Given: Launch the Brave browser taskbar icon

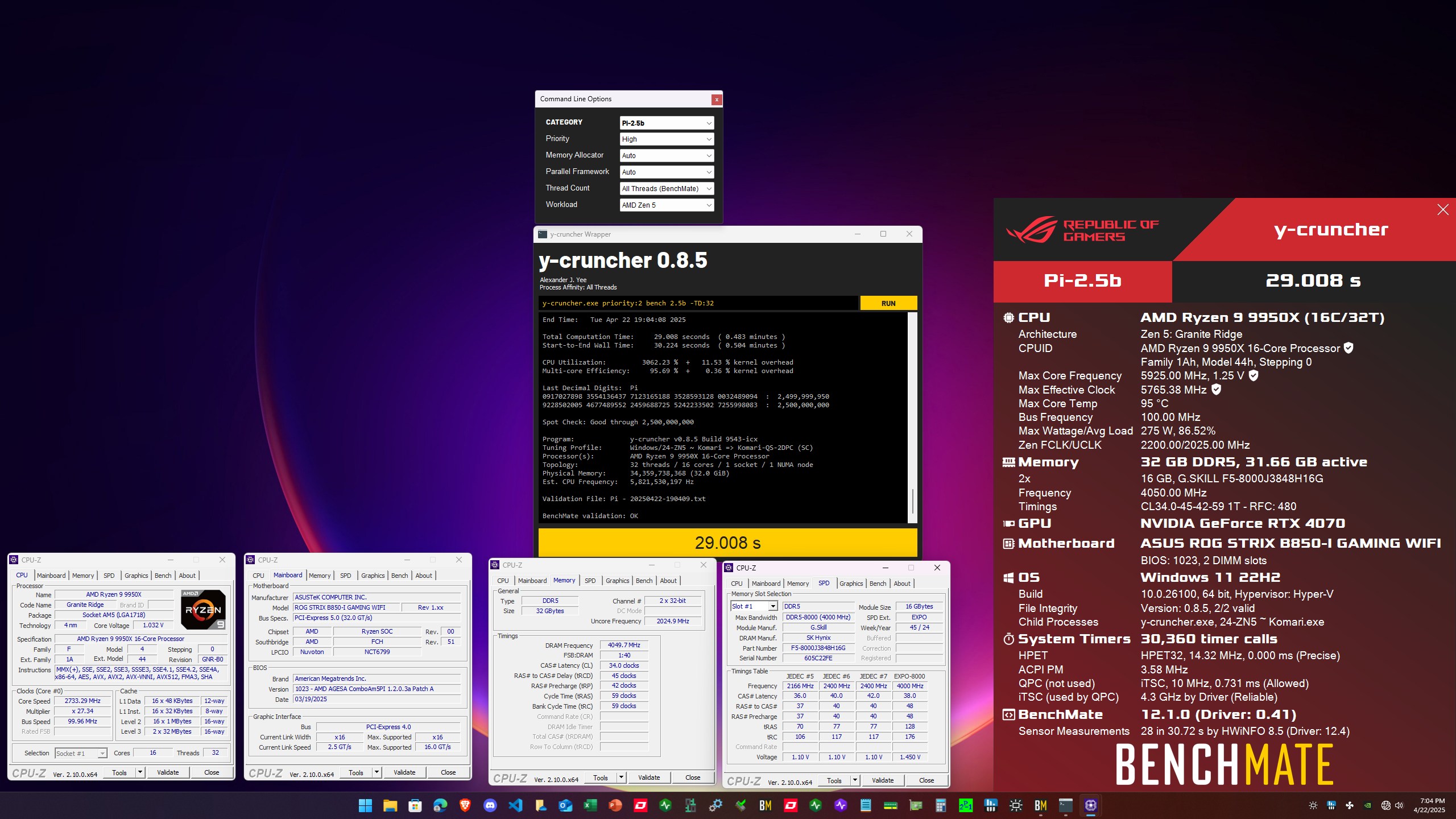Looking at the screenshot, I should [465, 805].
